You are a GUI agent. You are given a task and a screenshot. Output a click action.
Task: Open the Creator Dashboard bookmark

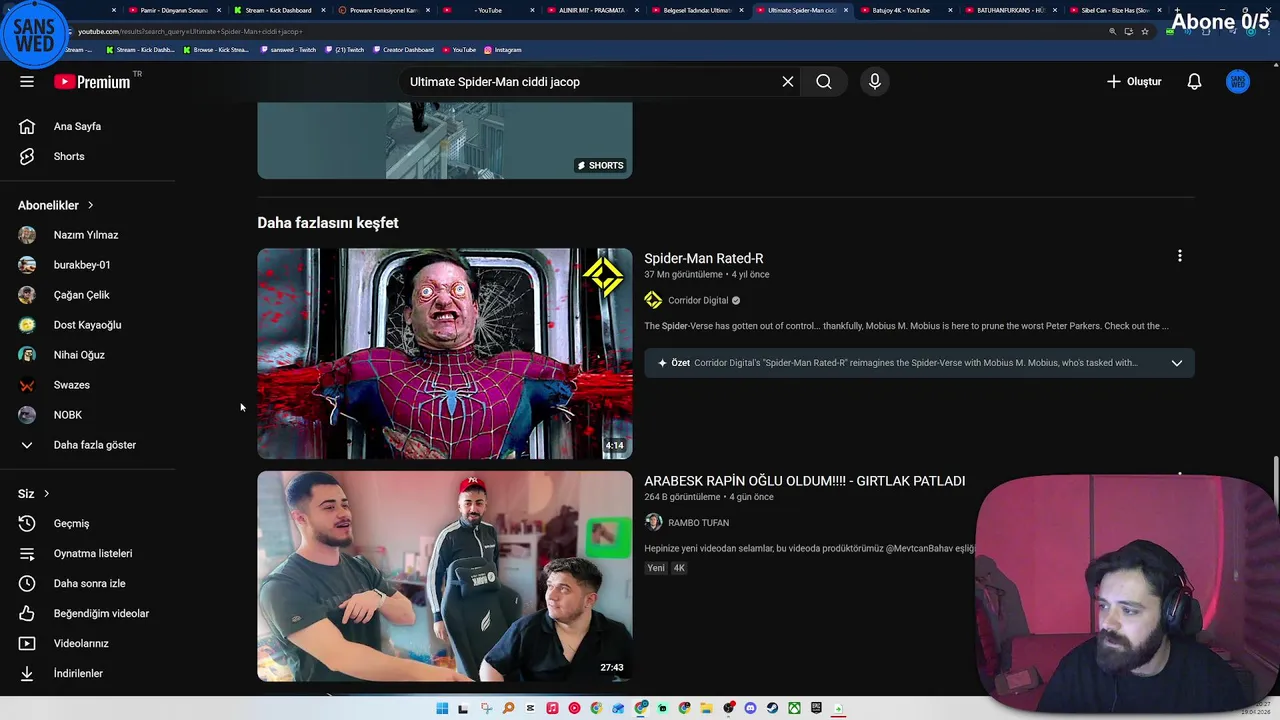[x=403, y=50]
